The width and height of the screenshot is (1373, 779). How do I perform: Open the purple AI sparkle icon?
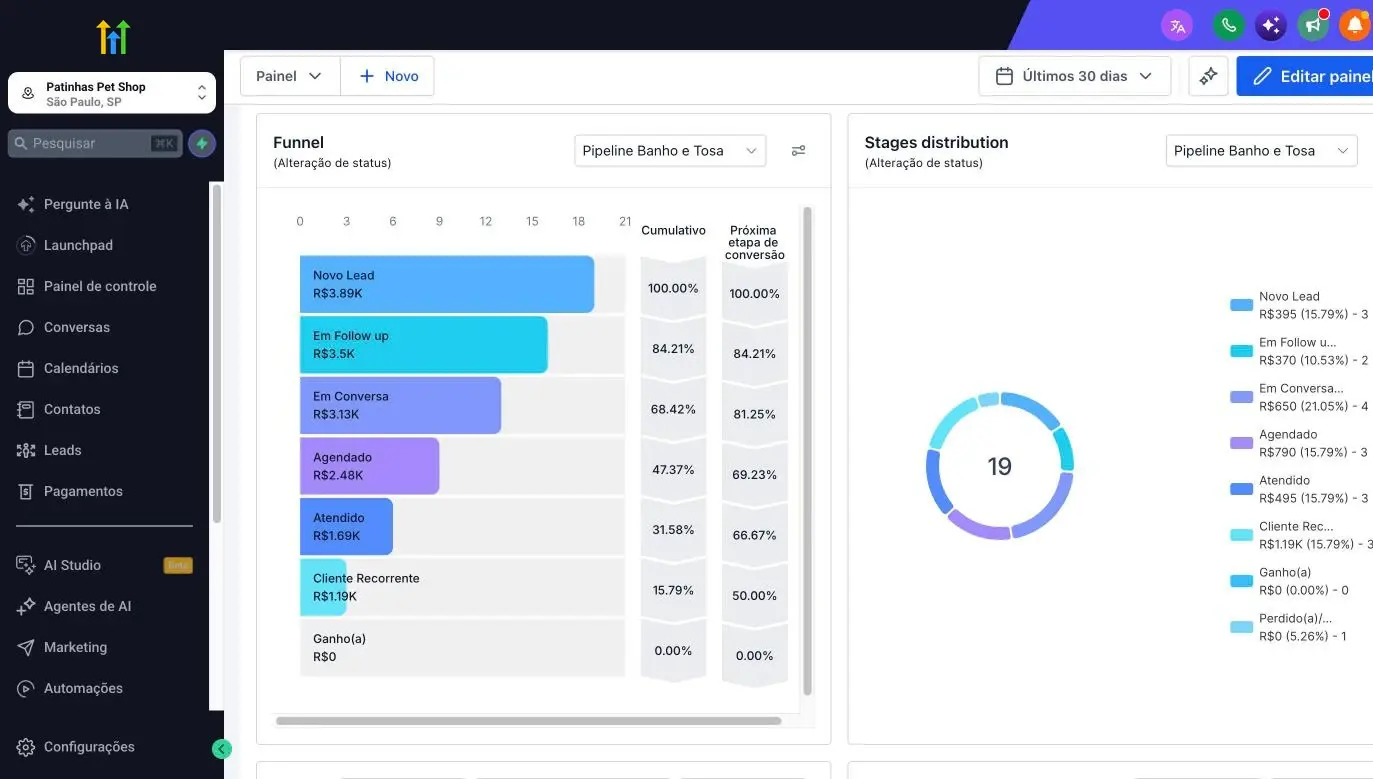pyautogui.click(x=1271, y=26)
